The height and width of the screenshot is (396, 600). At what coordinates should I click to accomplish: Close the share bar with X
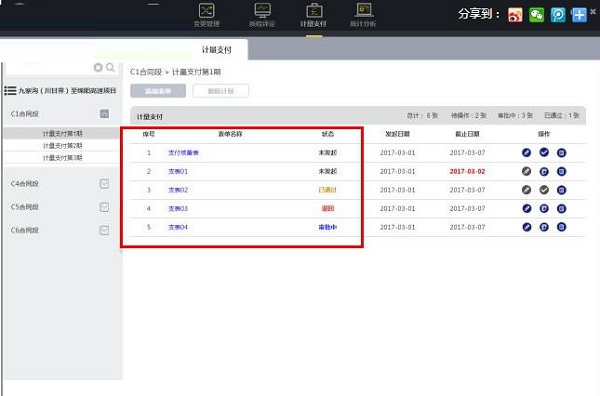(593, 11)
